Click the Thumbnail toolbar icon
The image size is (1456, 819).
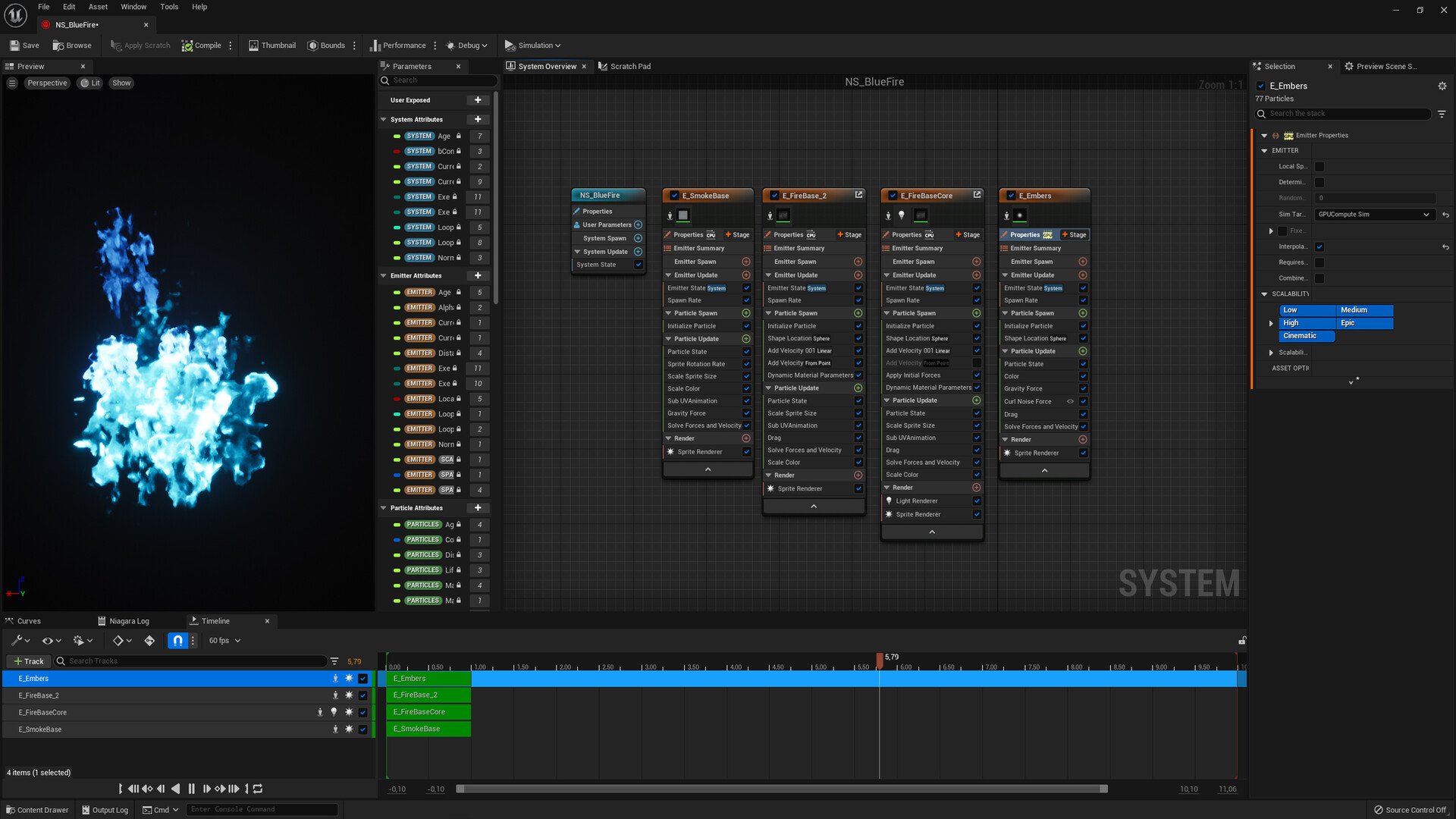[253, 45]
